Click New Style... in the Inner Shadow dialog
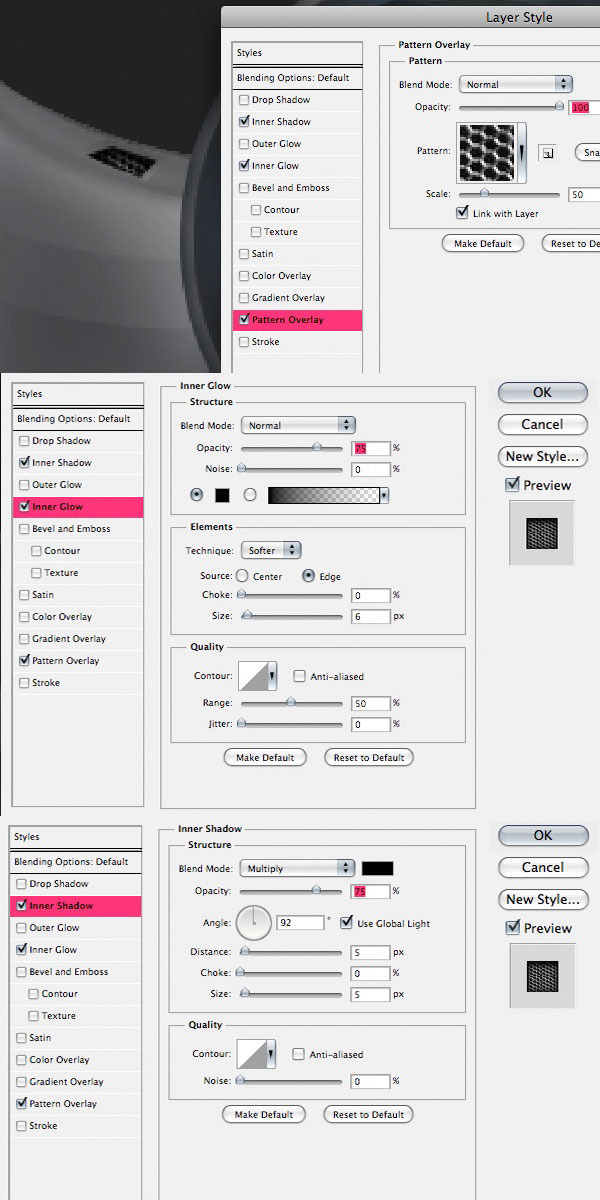This screenshot has height=1200, width=600. click(542, 899)
